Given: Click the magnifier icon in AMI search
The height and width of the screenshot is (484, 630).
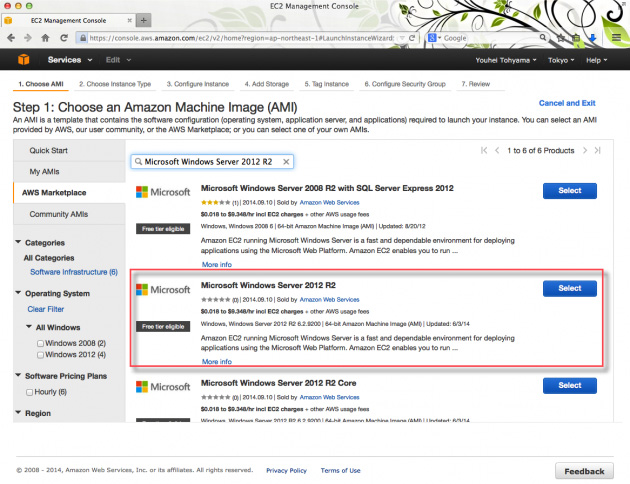Looking at the screenshot, I should pos(138,161).
